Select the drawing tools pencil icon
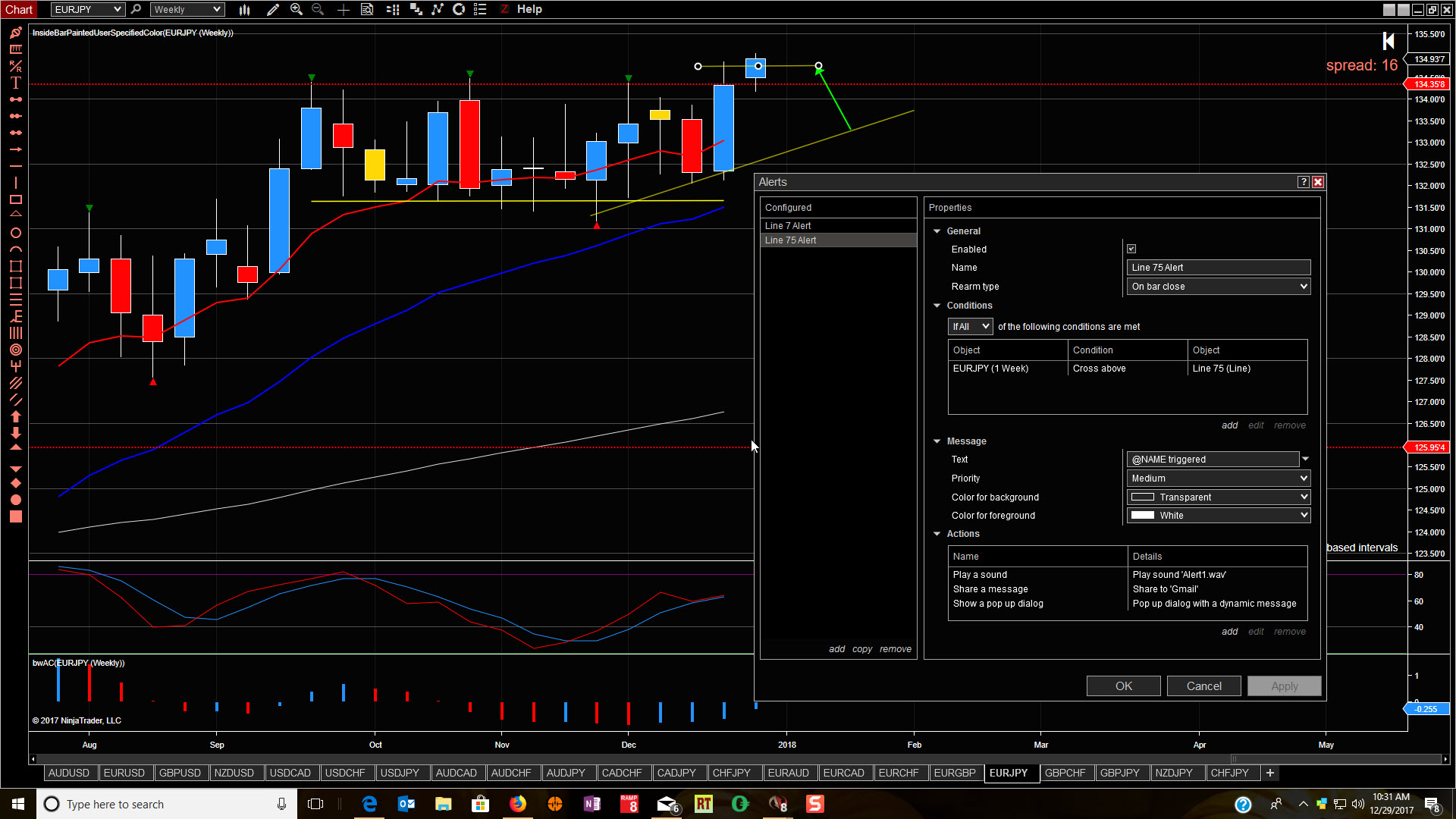The image size is (1456, 819). click(x=273, y=10)
